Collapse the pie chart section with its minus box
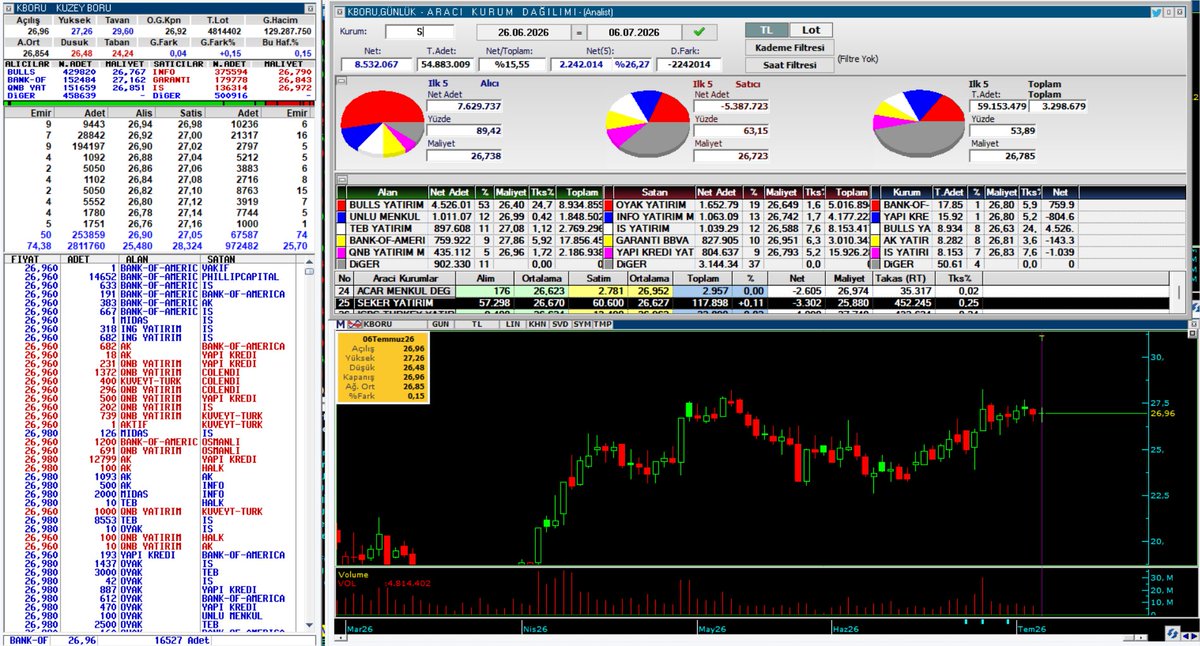The width and height of the screenshot is (1200, 646). [341, 83]
